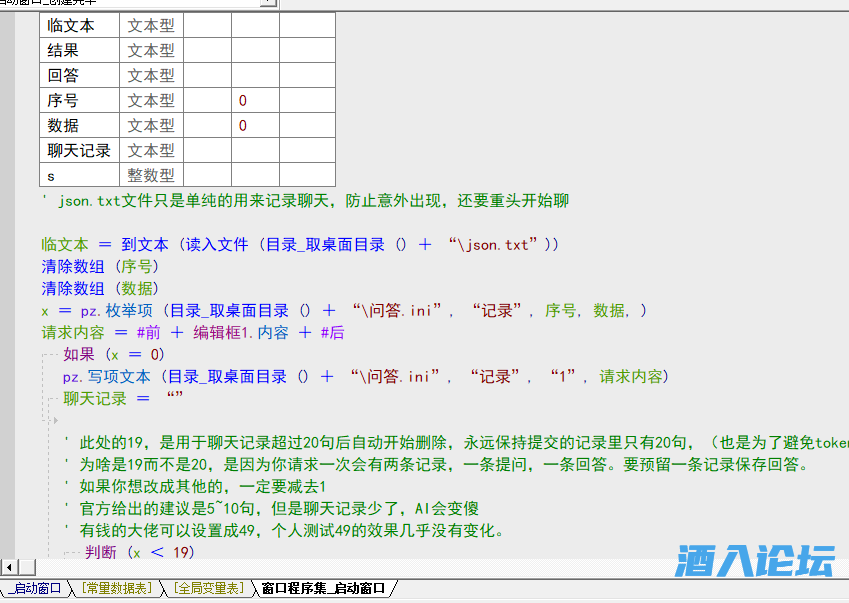Screen dimensions: 849x603
Task: Click the 文本型 type cell of 临文本 row
Action: [x=152, y=25]
